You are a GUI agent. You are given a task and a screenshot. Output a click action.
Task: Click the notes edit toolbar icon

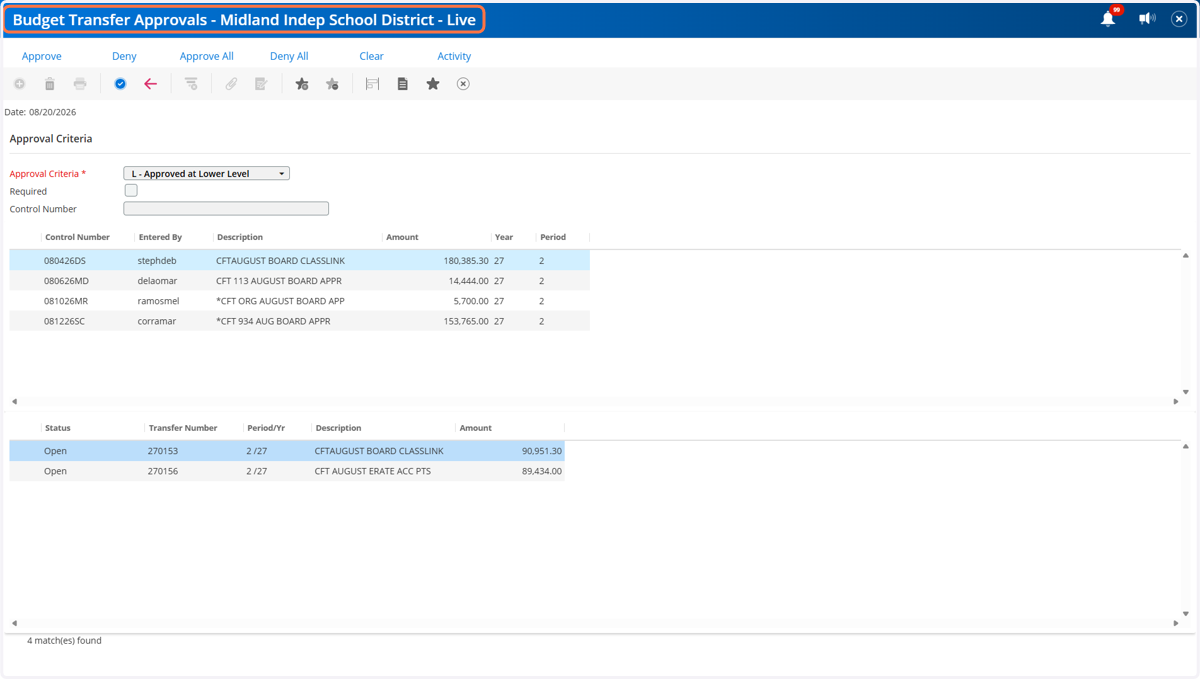coord(261,84)
